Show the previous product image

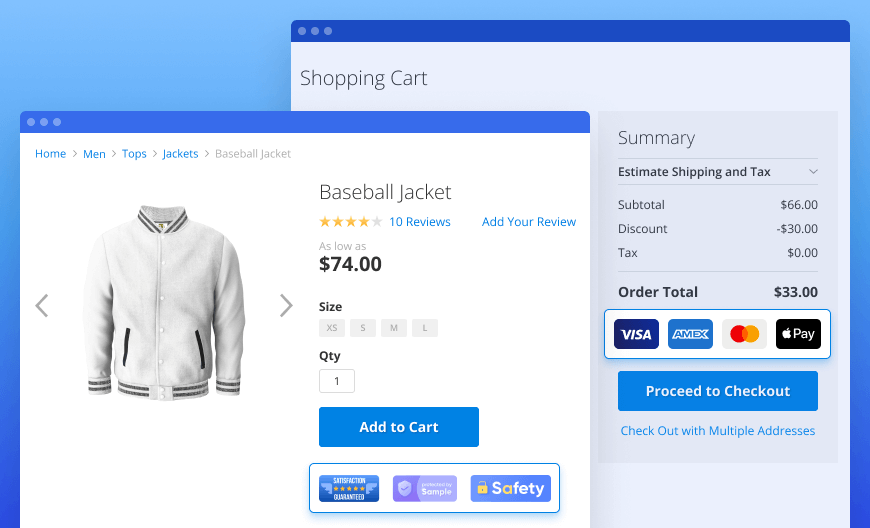click(x=42, y=305)
